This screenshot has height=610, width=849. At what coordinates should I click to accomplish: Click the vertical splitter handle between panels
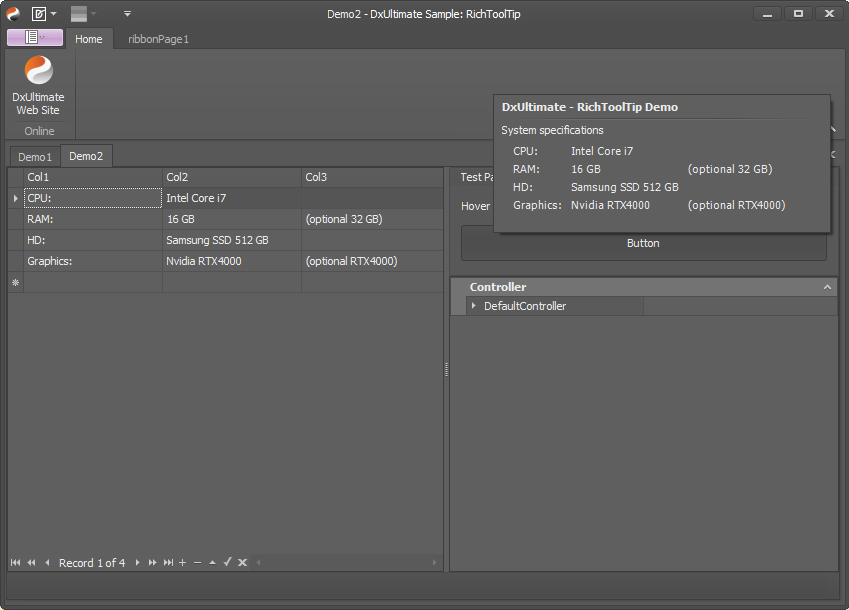coord(446,369)
